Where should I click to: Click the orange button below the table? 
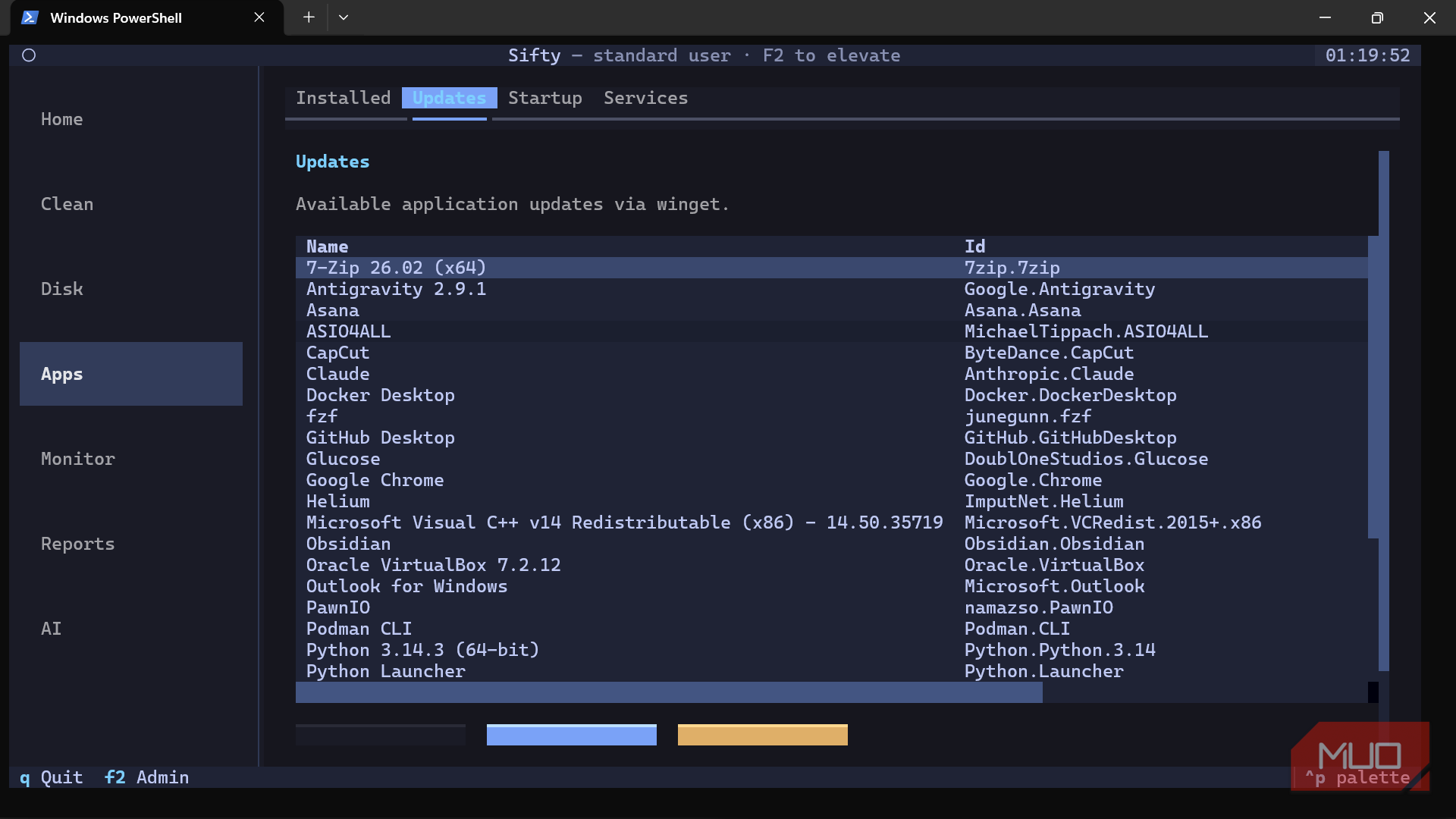point(763,735)
